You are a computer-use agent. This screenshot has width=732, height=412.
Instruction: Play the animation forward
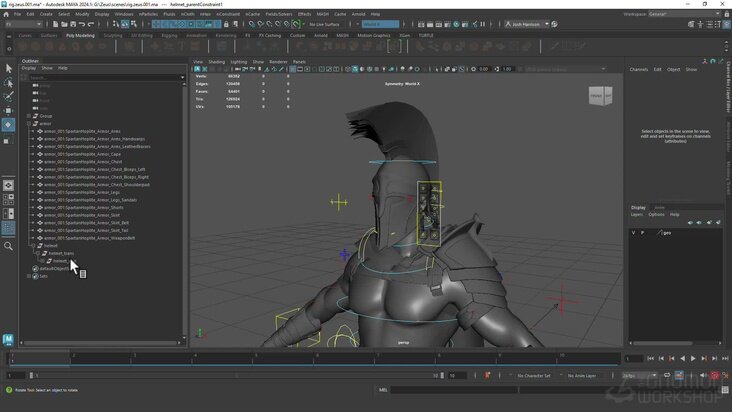click(x=693, y=358)
